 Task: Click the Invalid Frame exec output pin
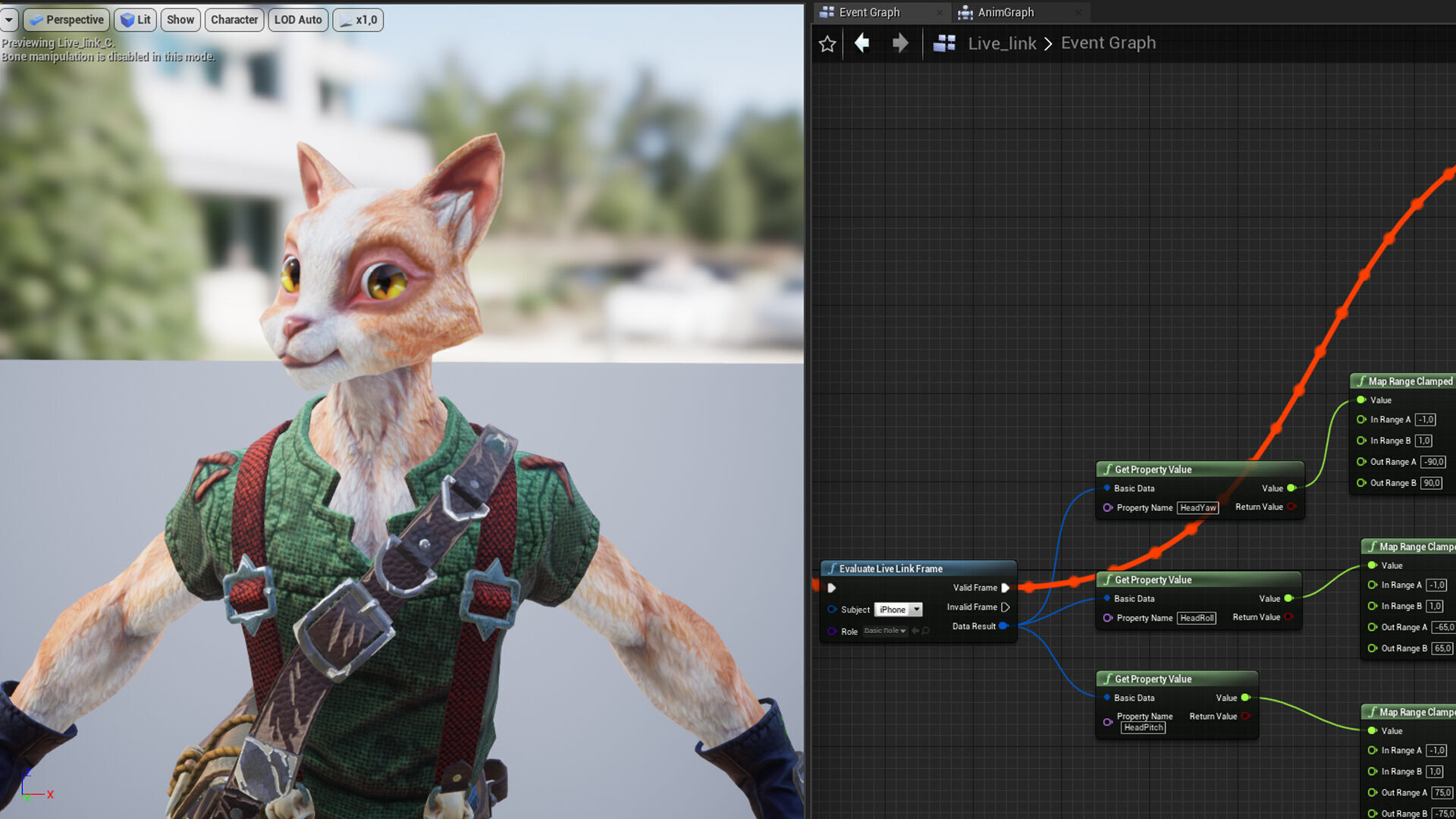(x=1006, y=607)
